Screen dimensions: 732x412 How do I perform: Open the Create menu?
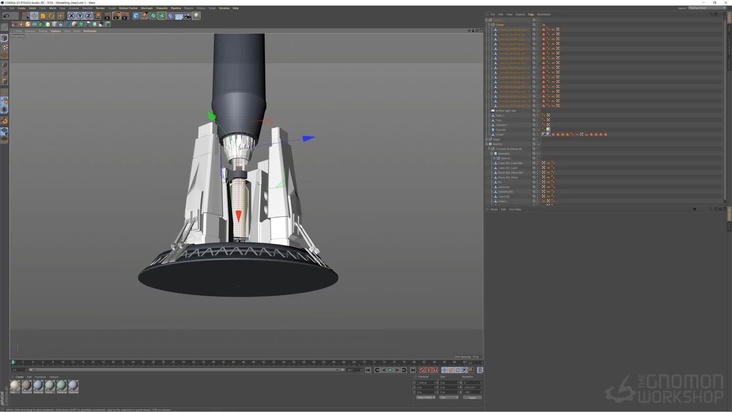click(21, 8)
